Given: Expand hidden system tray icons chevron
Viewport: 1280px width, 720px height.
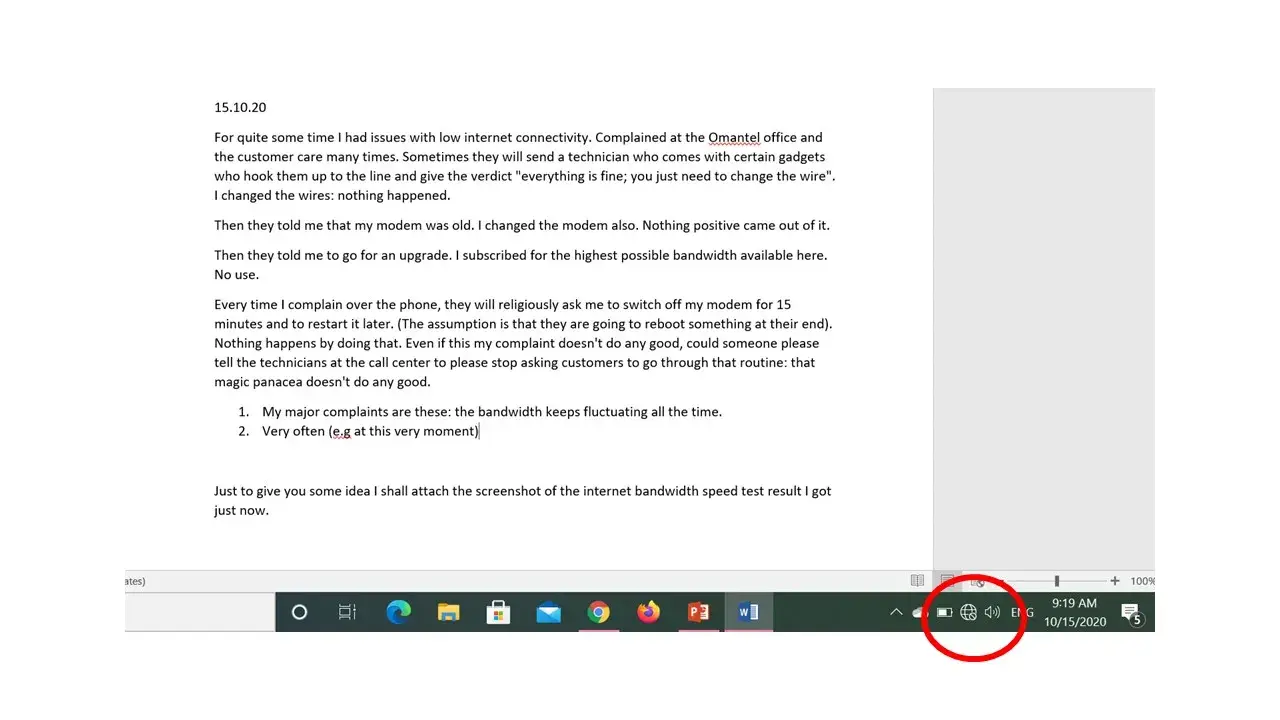Looking at the screenshot, I should click(896, 612).
